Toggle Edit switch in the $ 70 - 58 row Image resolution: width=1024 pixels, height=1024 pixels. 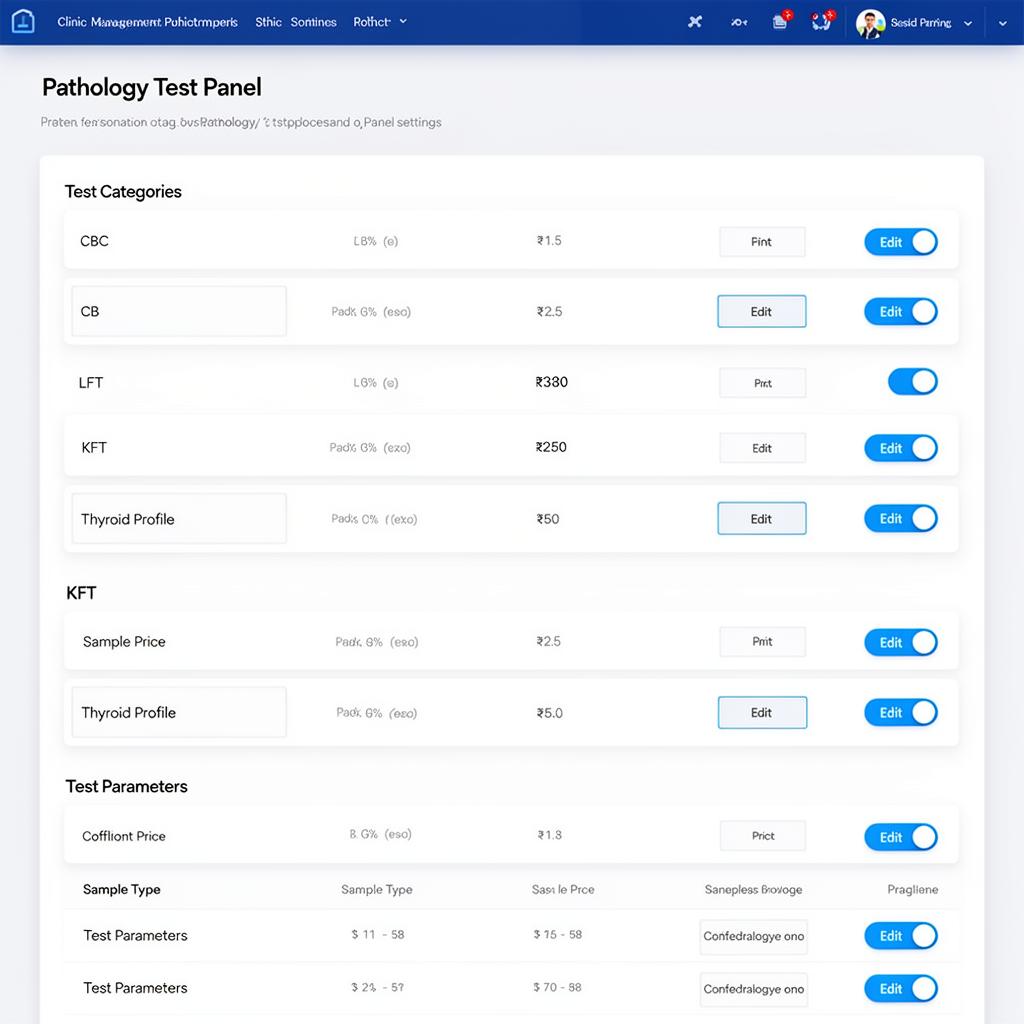(x=901, y=989)
